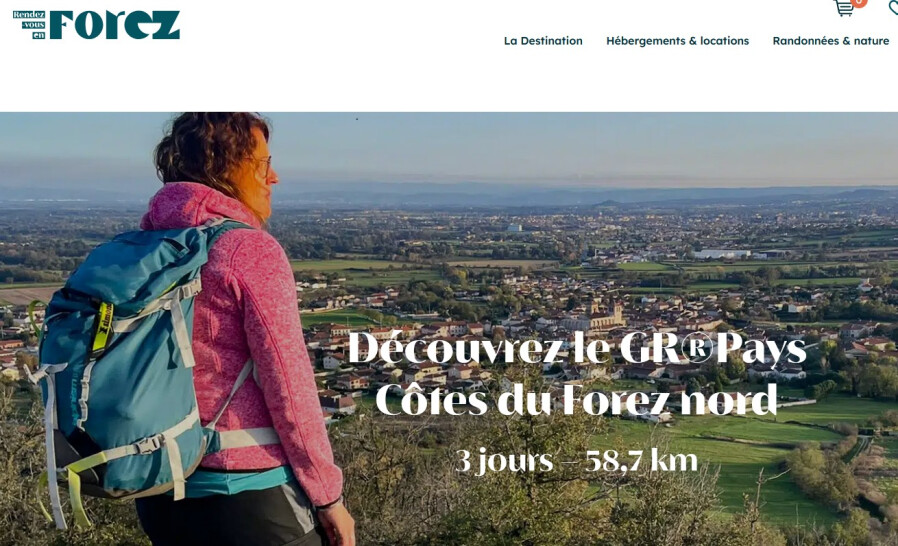Click the sky area of the hero banner
This screenshot has height=546, width=898.
(x=573, y=146)
